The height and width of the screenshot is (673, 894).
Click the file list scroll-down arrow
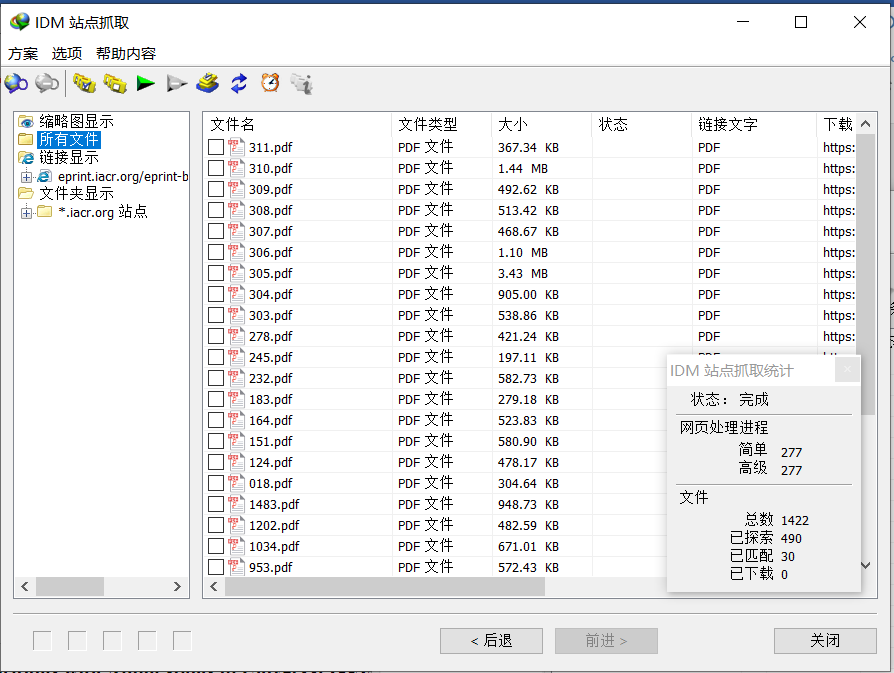[865, 565]
